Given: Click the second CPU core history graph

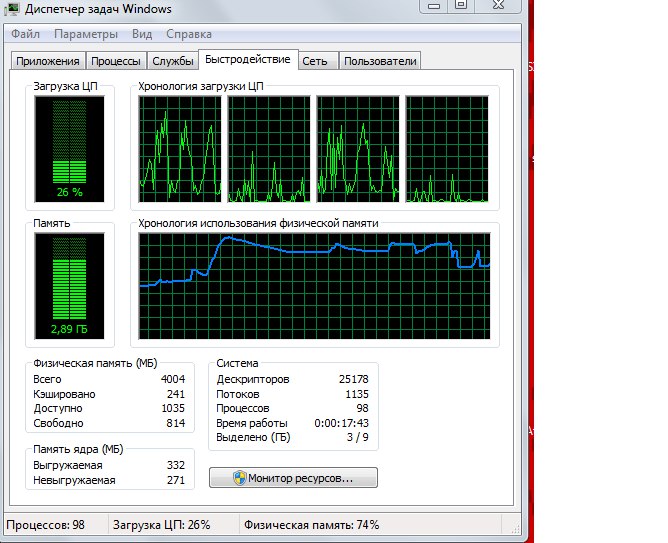Looking at the screenshot, I should [x=269, y=149].
